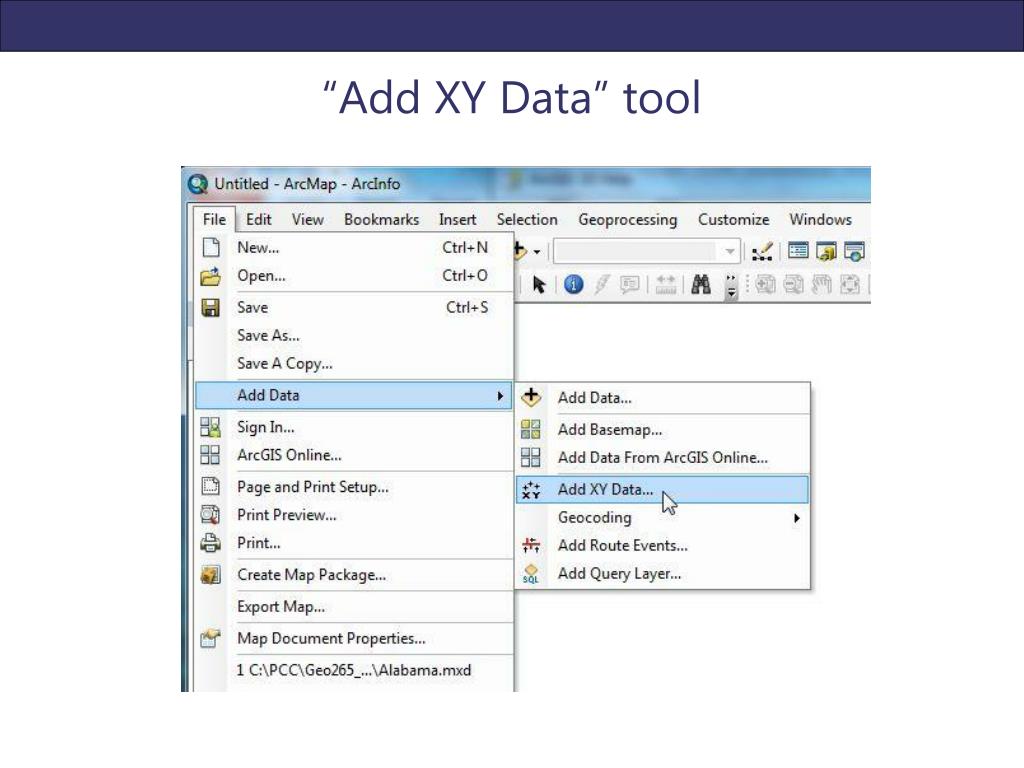Click the Print printer icon
The image size is (1024, 768).
(x=210, y=543)
